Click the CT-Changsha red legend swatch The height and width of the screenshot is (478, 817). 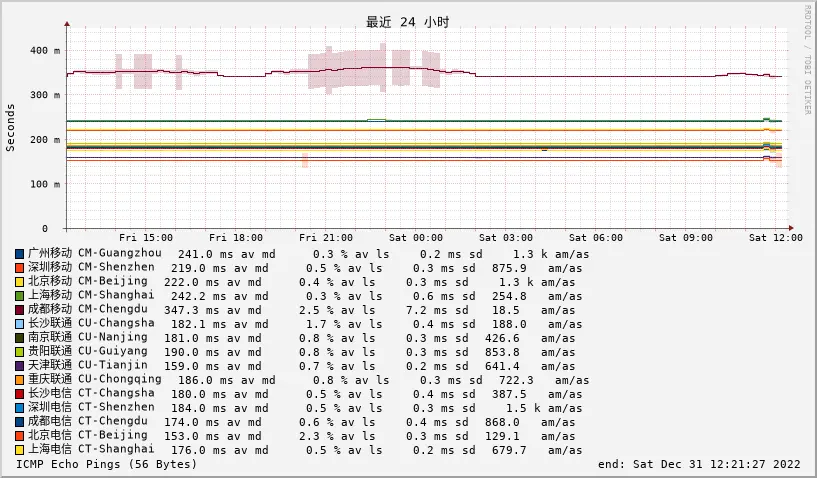click(x=20, y=394)
